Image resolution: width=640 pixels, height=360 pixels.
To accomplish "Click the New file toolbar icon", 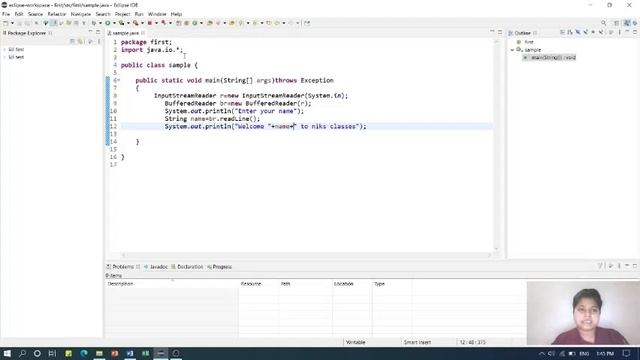I will click(x=6, y=23).
